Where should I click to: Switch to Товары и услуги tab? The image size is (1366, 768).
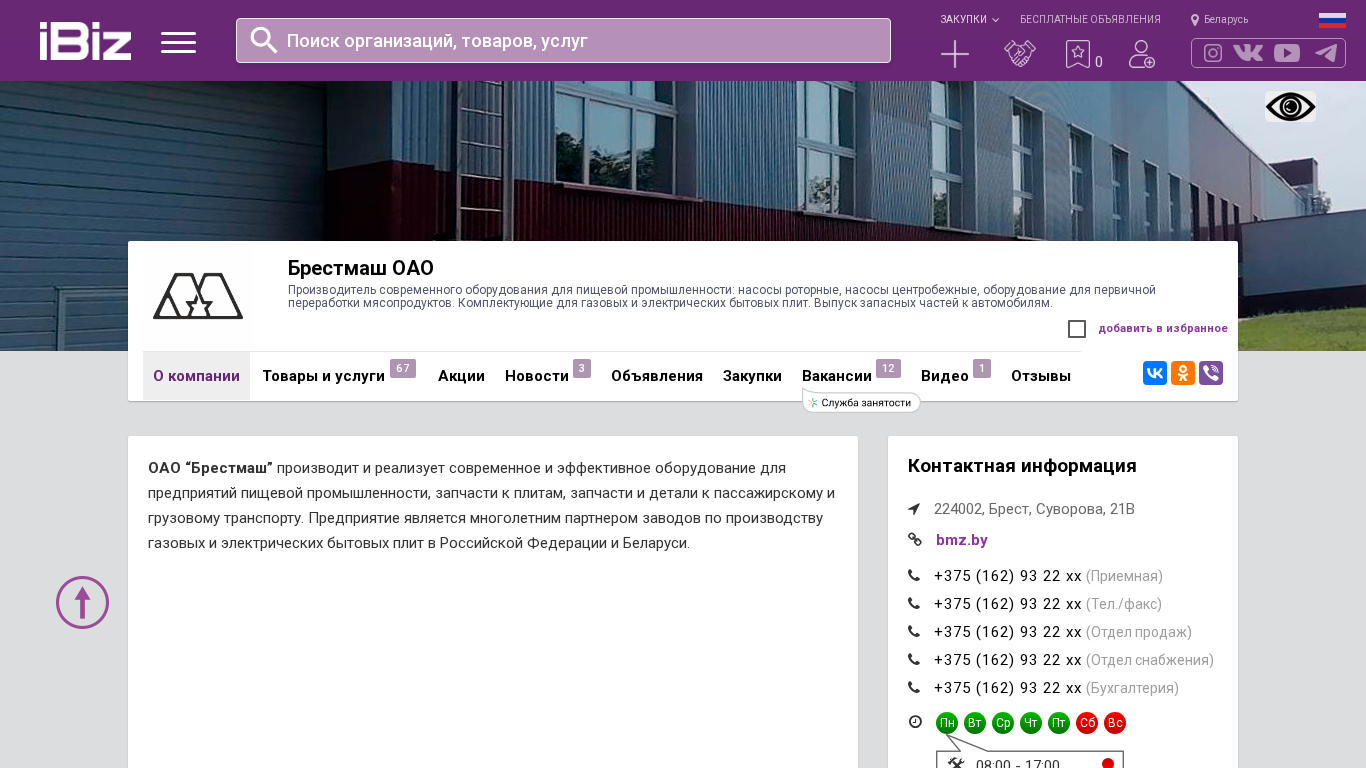[323, 376]
